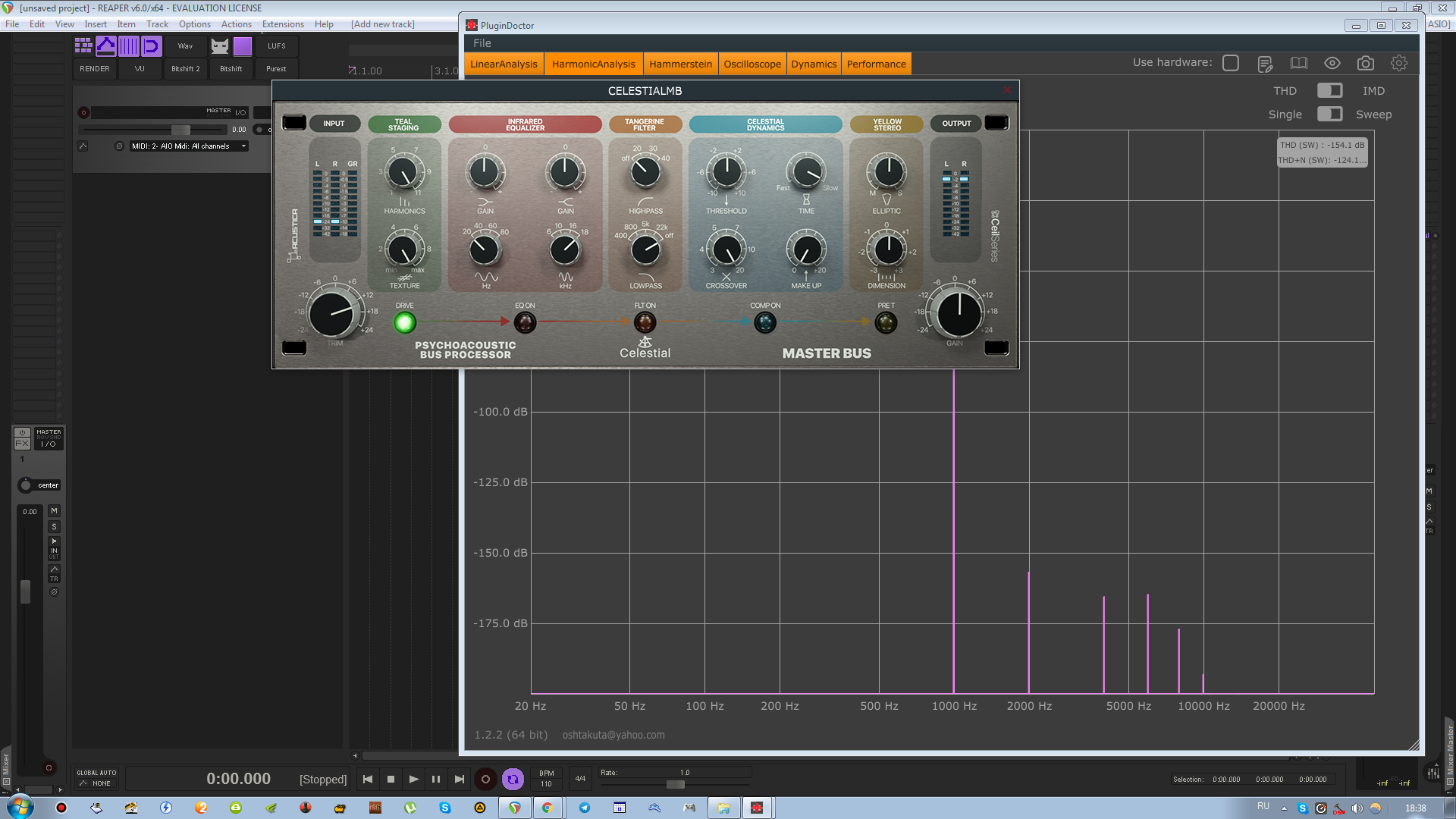This screenshot has height=819, width=1456.
Task: Click the transport Record button
Action: click(485, 779)
